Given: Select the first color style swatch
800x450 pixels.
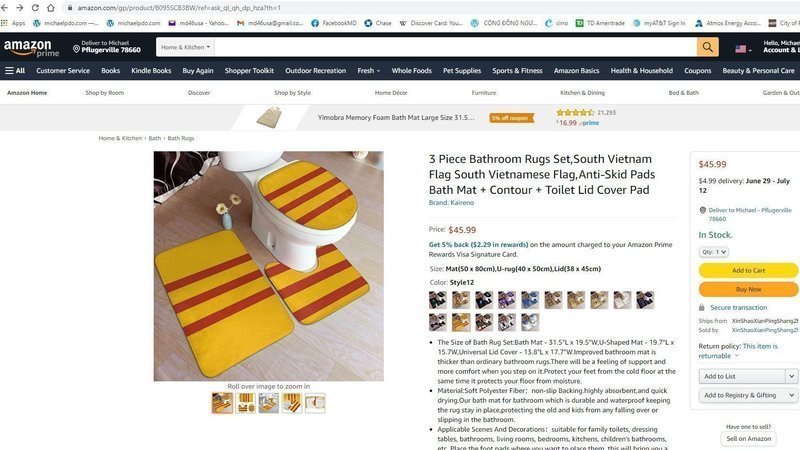Looking at the screenshot, I should (438, 300).
